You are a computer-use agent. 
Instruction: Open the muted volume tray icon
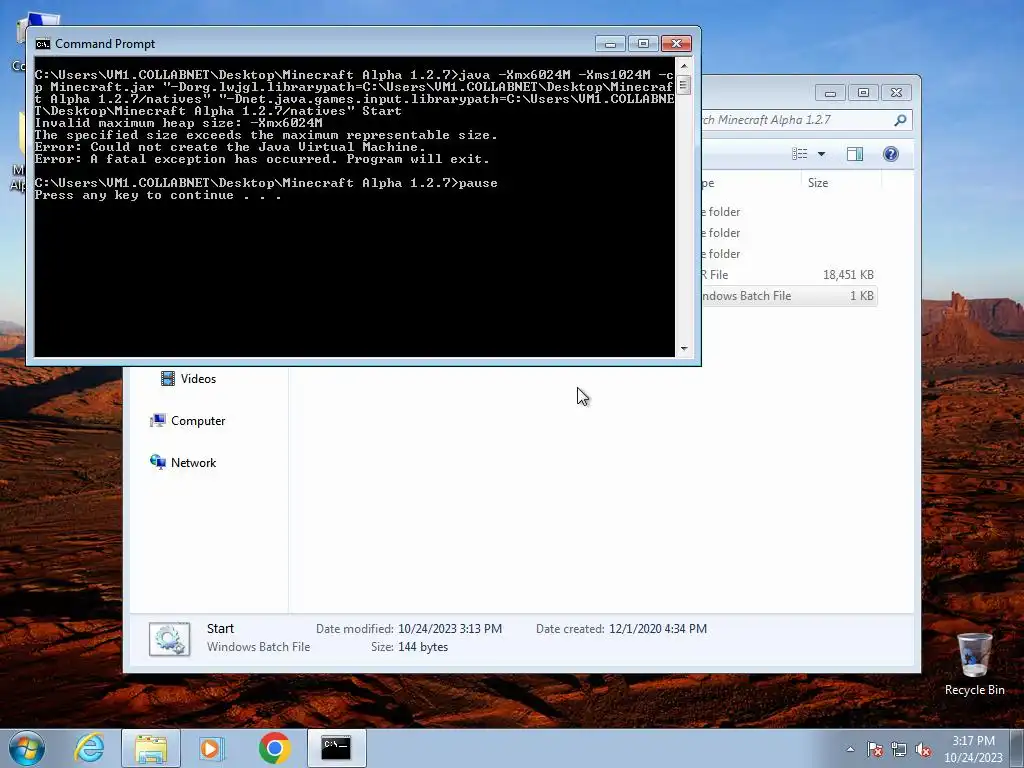pos(923,750)
